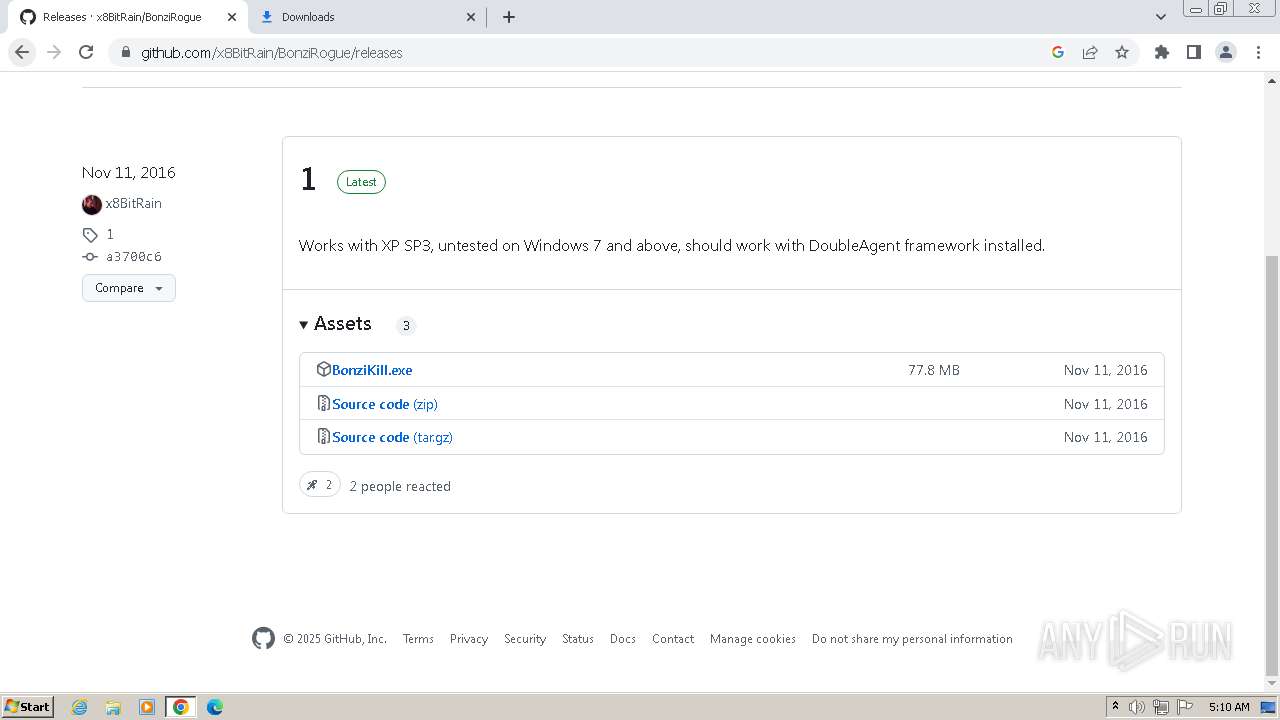Collapse the Assets section

tap(336, 324)
